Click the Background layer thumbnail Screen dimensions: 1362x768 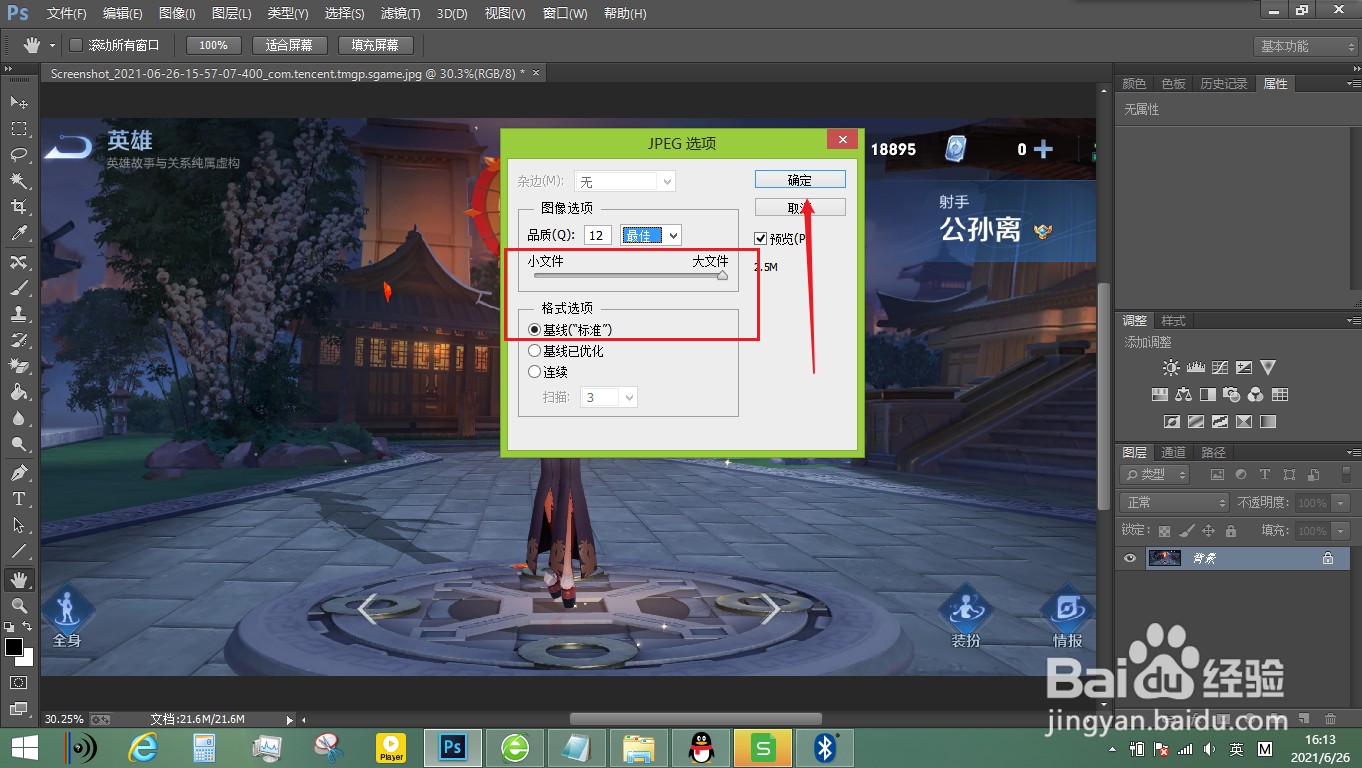[1163, 558]
